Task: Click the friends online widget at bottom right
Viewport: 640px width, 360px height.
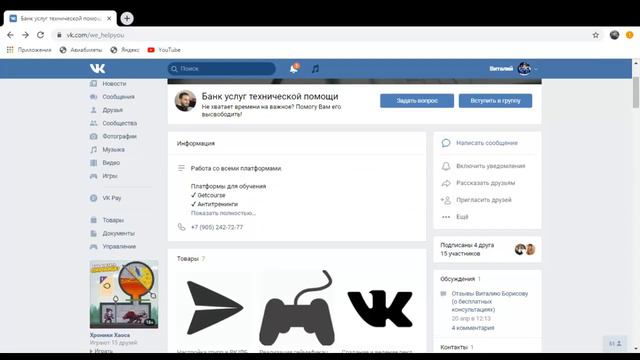Action: click(x=615, y=344)
